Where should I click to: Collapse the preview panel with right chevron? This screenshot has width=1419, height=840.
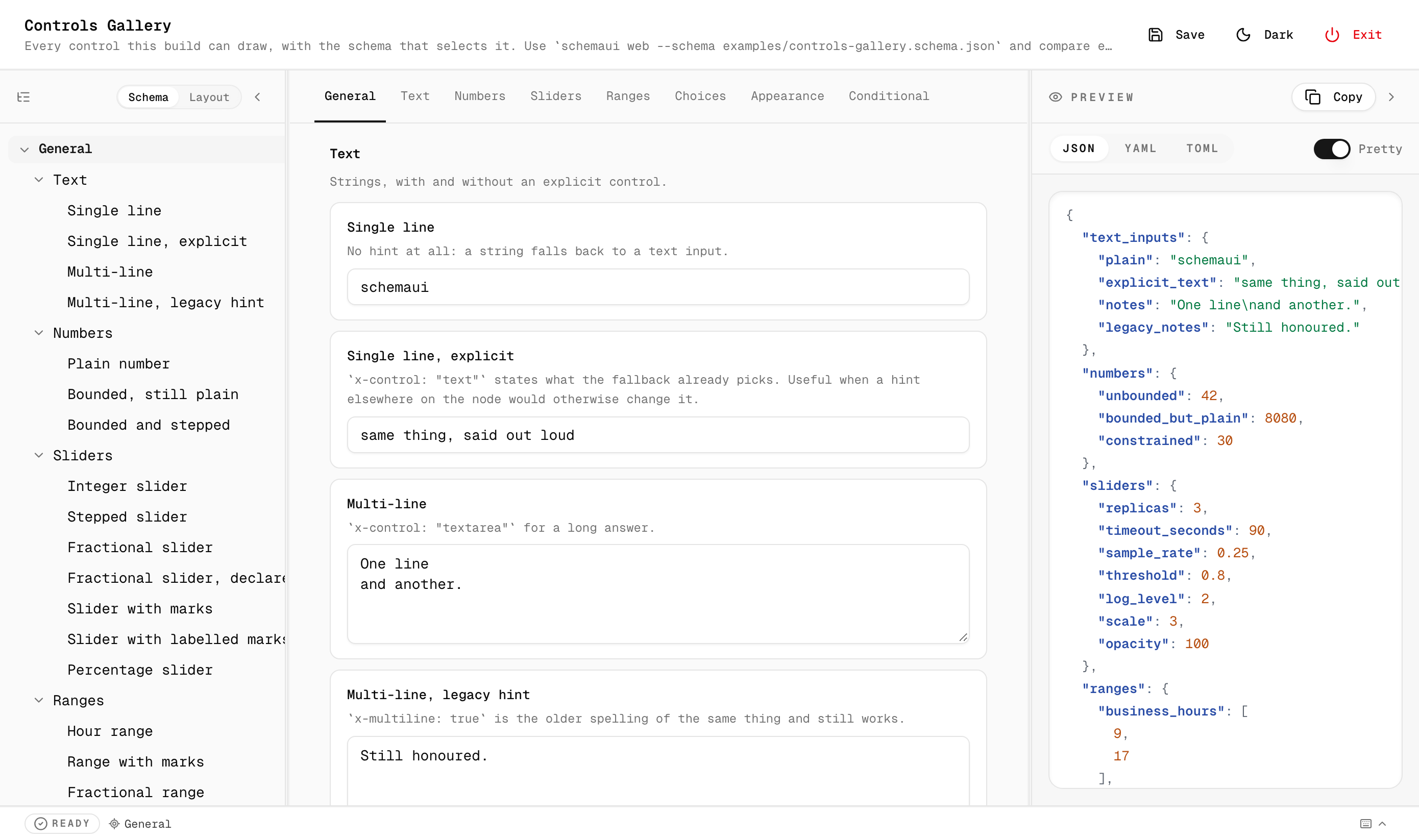pyautogui.click(x=1391, y=97)
